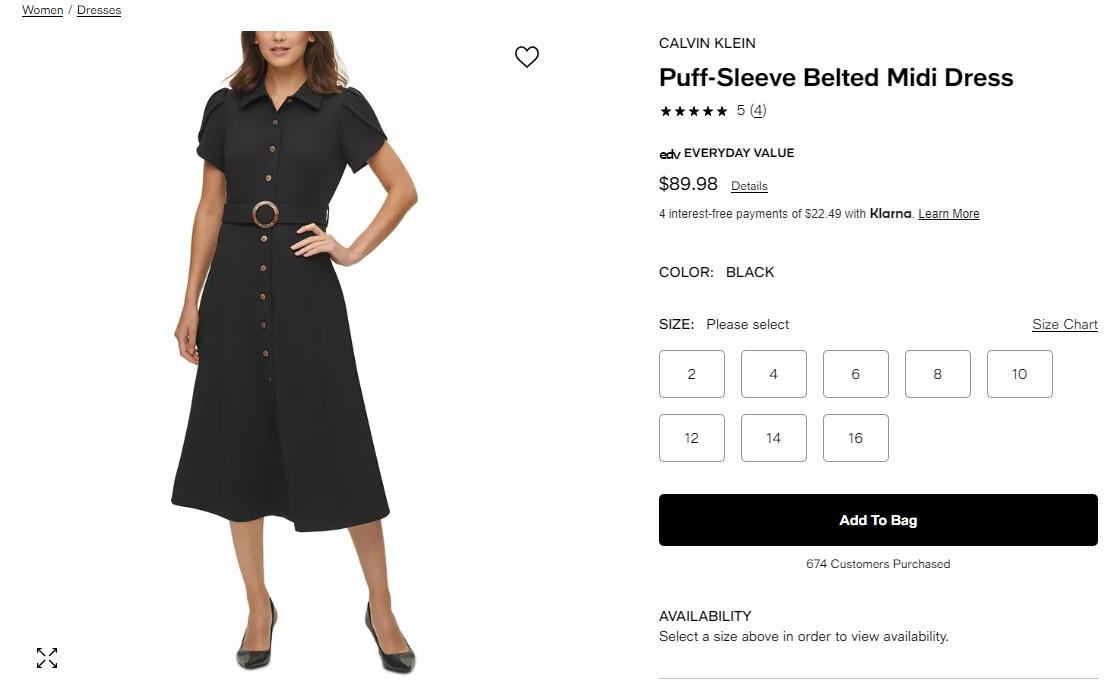Choose size 10 option

[x=1019, y=374]
